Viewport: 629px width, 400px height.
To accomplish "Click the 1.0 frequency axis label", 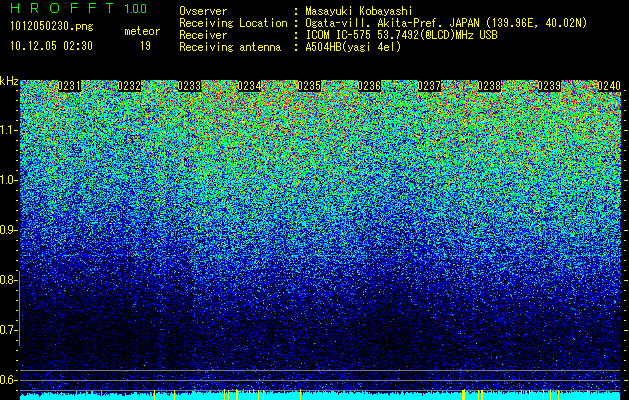I will click(8, 181).
